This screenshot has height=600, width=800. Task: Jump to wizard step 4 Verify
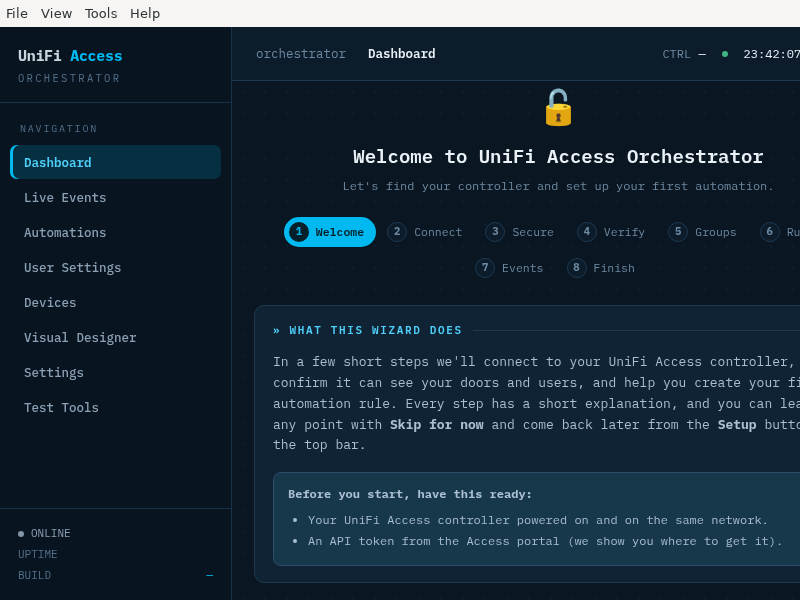coord(611,232)
